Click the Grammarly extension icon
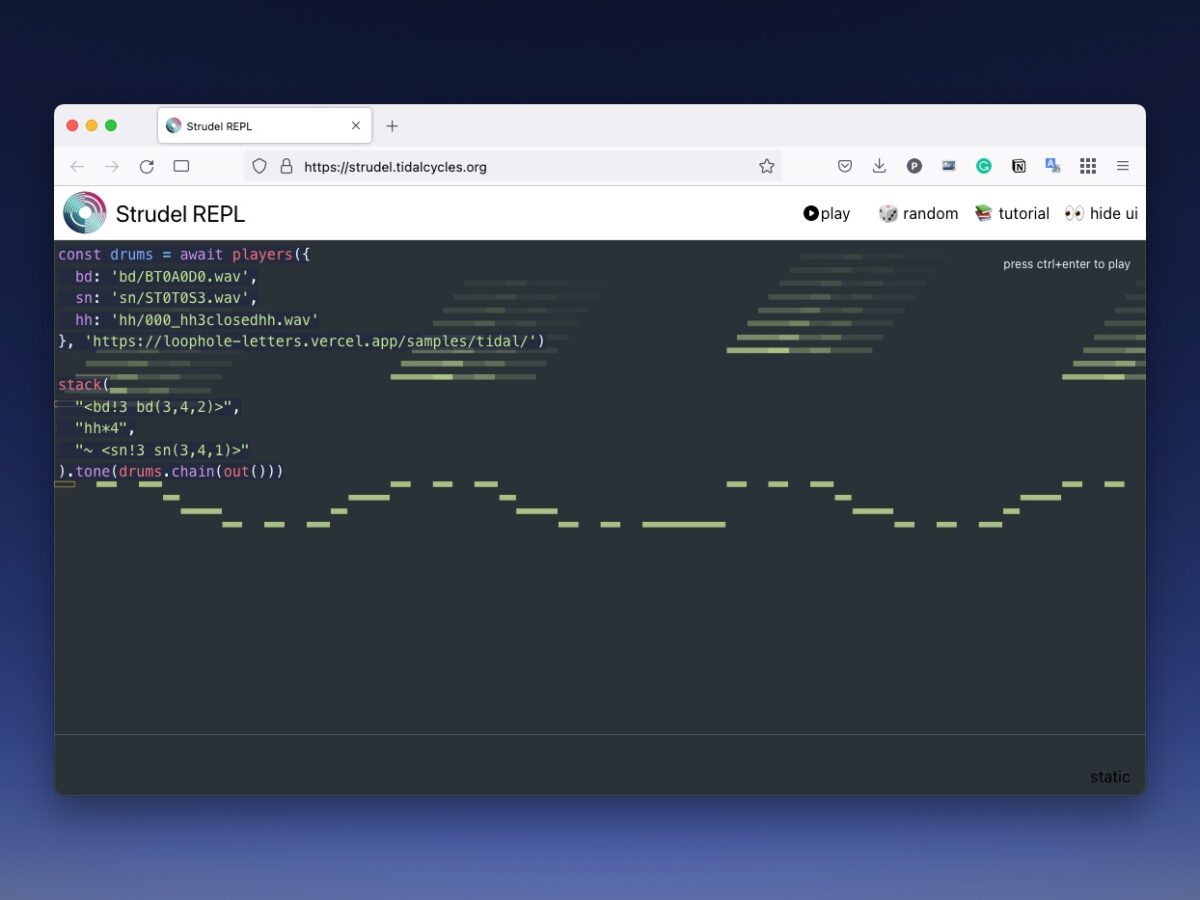This screenshot has height=900, width=1200. 984,167
